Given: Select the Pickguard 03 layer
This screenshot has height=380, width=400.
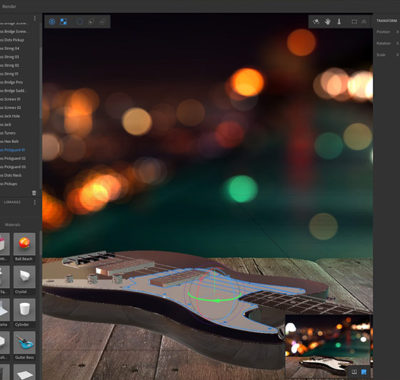Looking at the screenshot, I should [x=13, y=167].
